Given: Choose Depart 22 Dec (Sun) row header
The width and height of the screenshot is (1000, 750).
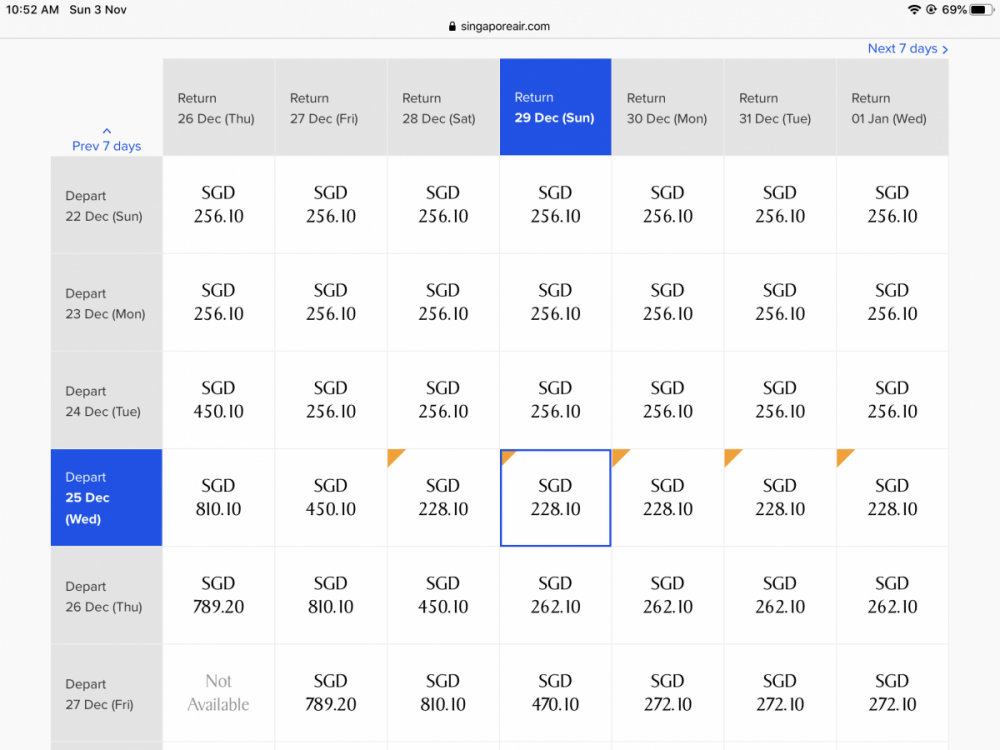Looking at the screenshot, I should click(106, 206).
